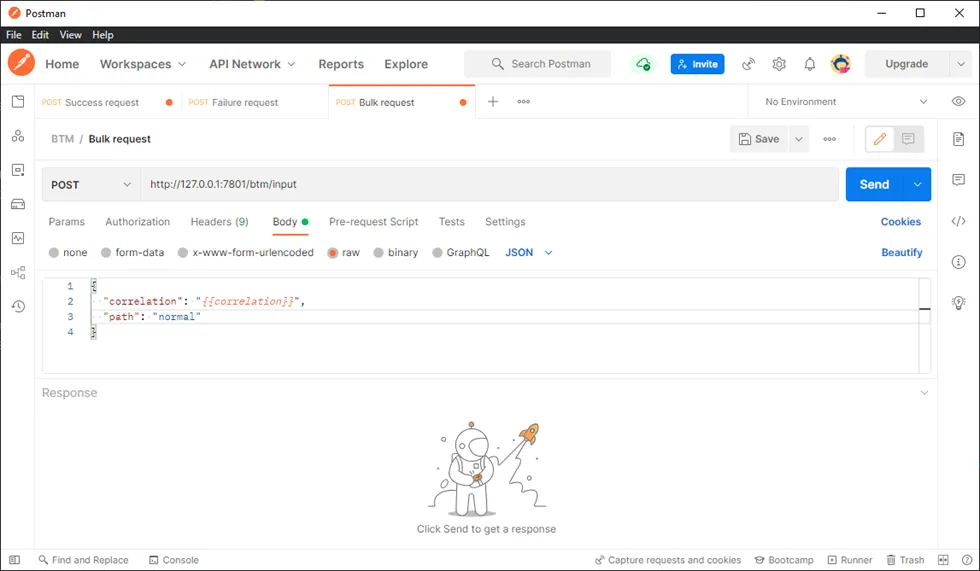Open the Mock Servers sidebar icon
This screenshot has height=571, width=980.
point(18,204)
